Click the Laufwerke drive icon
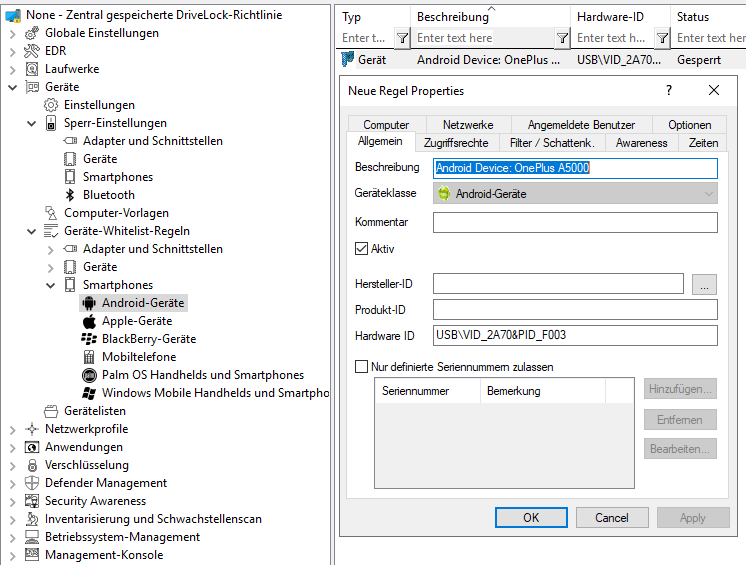 32,69
